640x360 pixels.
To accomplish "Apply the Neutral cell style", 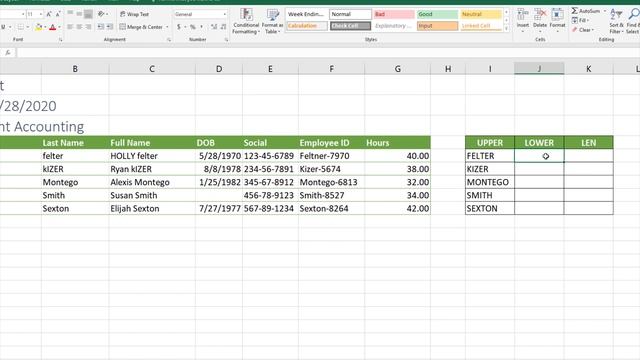I will 481,14.
